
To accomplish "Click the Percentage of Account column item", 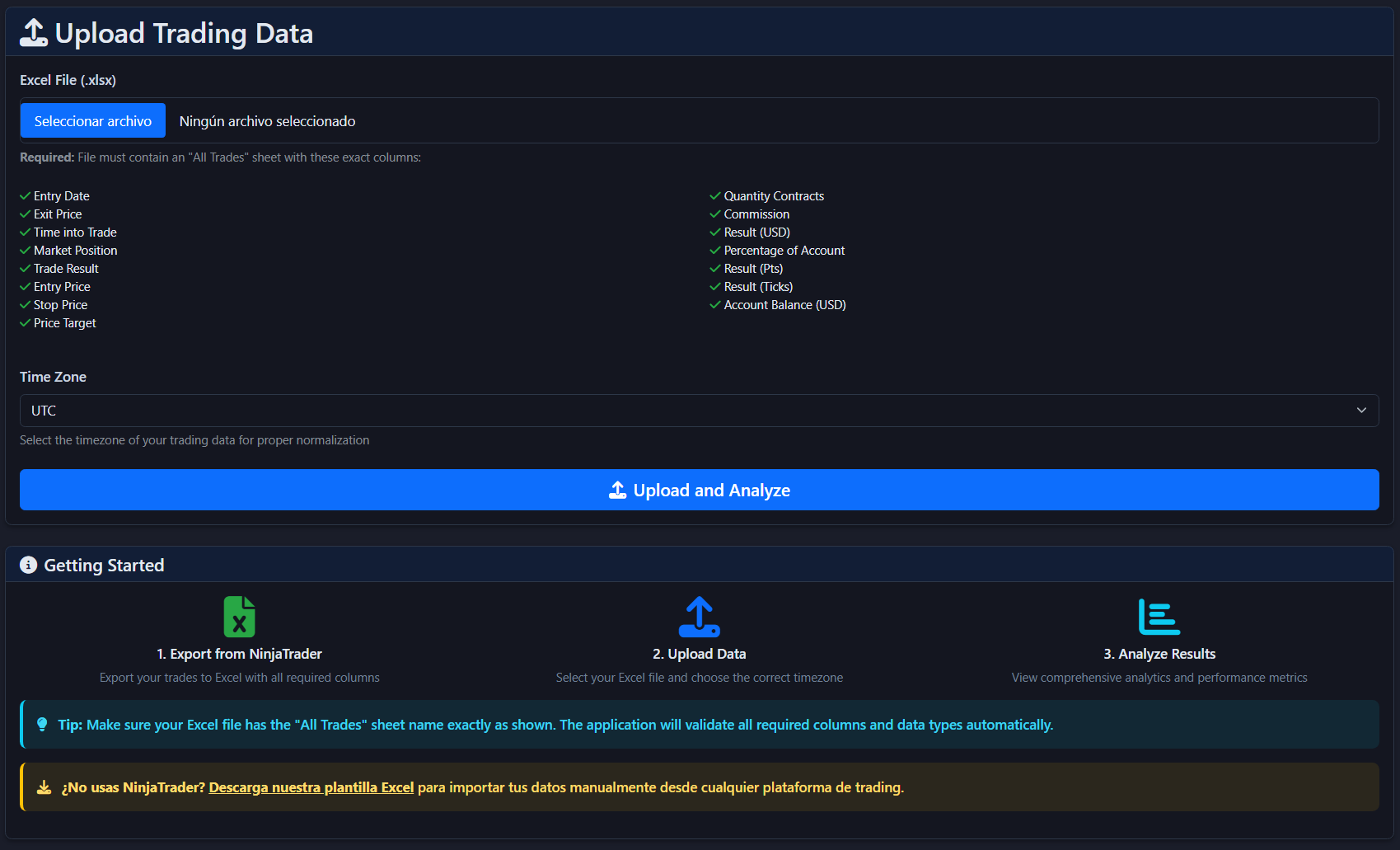I will click(784, 251).
